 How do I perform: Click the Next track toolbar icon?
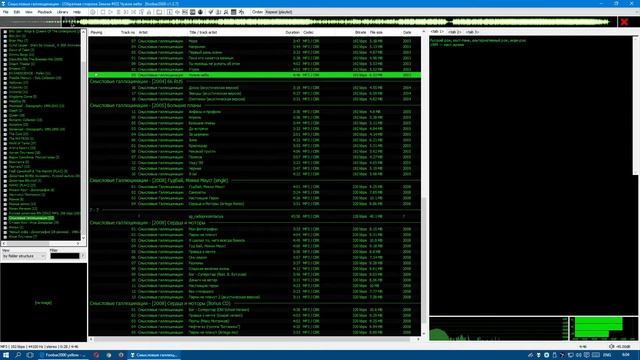pos(133,12)
